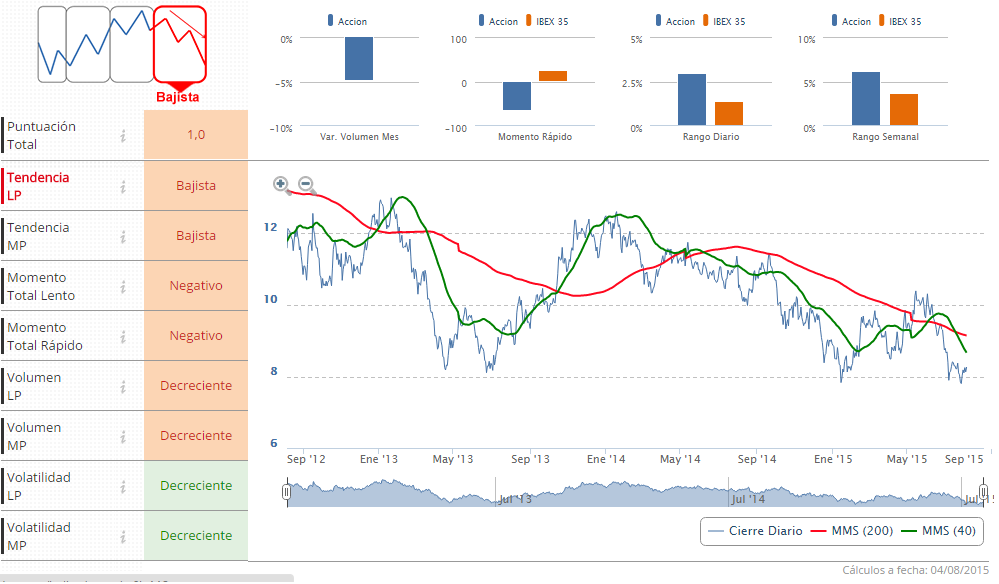Screen dimensions: 999x584
Task: Show info for Momento Total Lento
Action: point(123,286)
